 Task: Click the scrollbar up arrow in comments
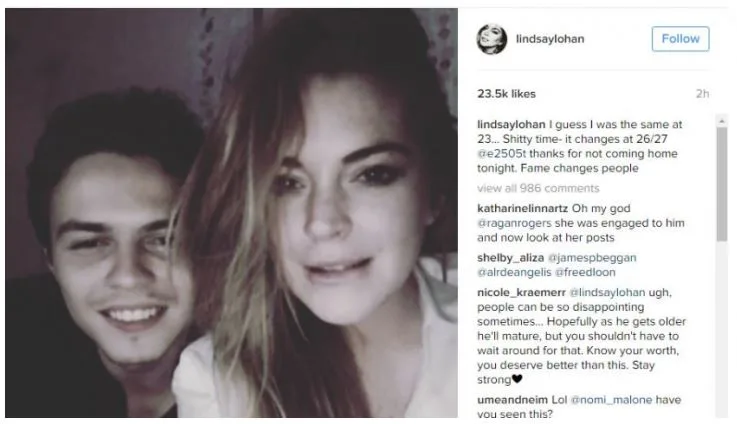[721, 121]
